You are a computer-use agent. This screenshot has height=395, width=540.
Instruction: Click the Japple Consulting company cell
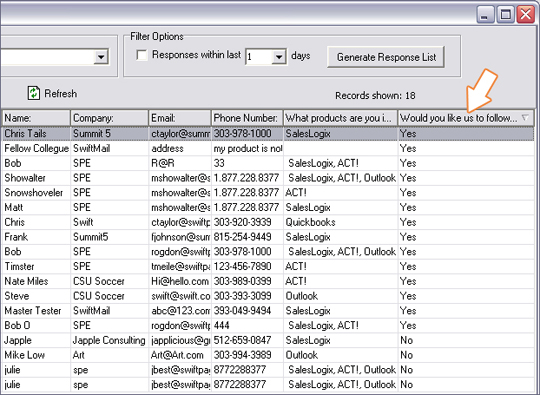coord(110,341)
